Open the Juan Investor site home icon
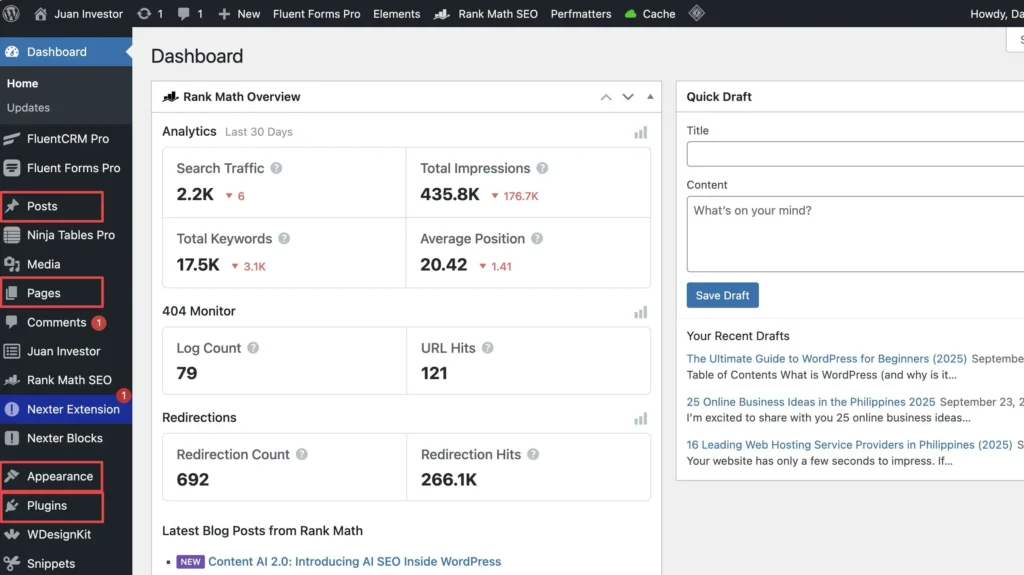This screenshot has height=575, width=1024. (x=40, y=13)
